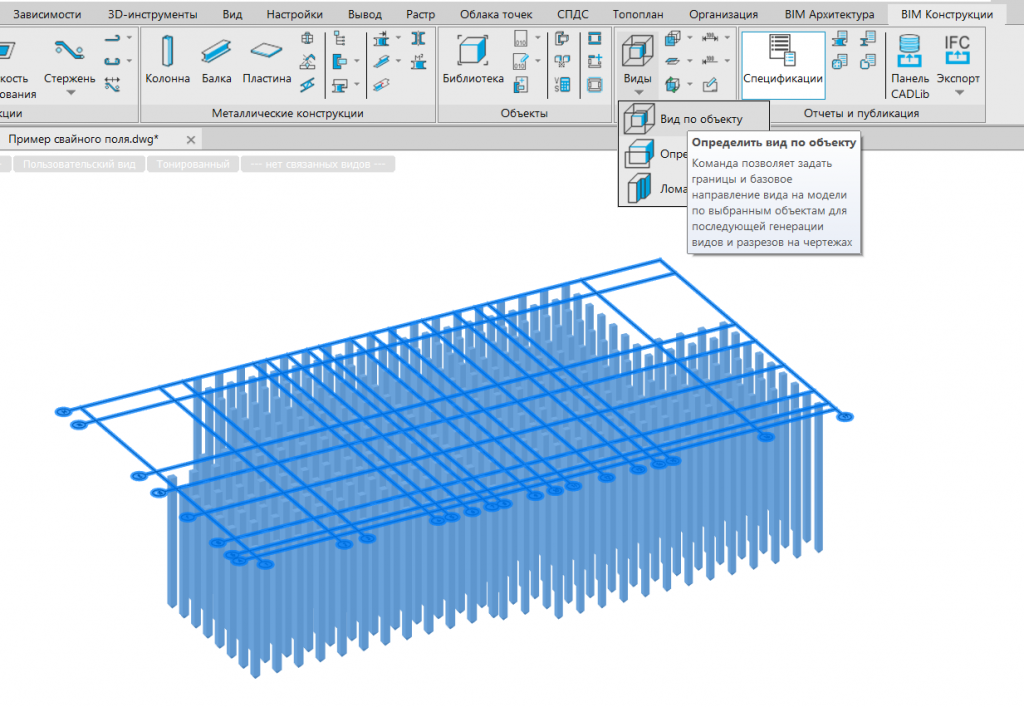Select the Балка beam tool
Image resolution: width=1024 pixels, height=707 pixels.
pos(216,51)
